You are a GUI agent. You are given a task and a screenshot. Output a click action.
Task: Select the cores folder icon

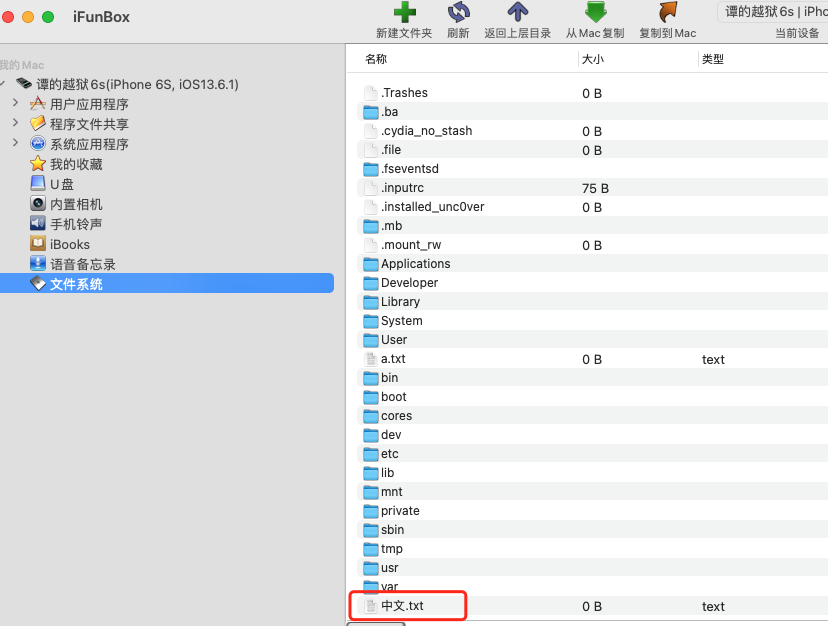coord(371,416)
